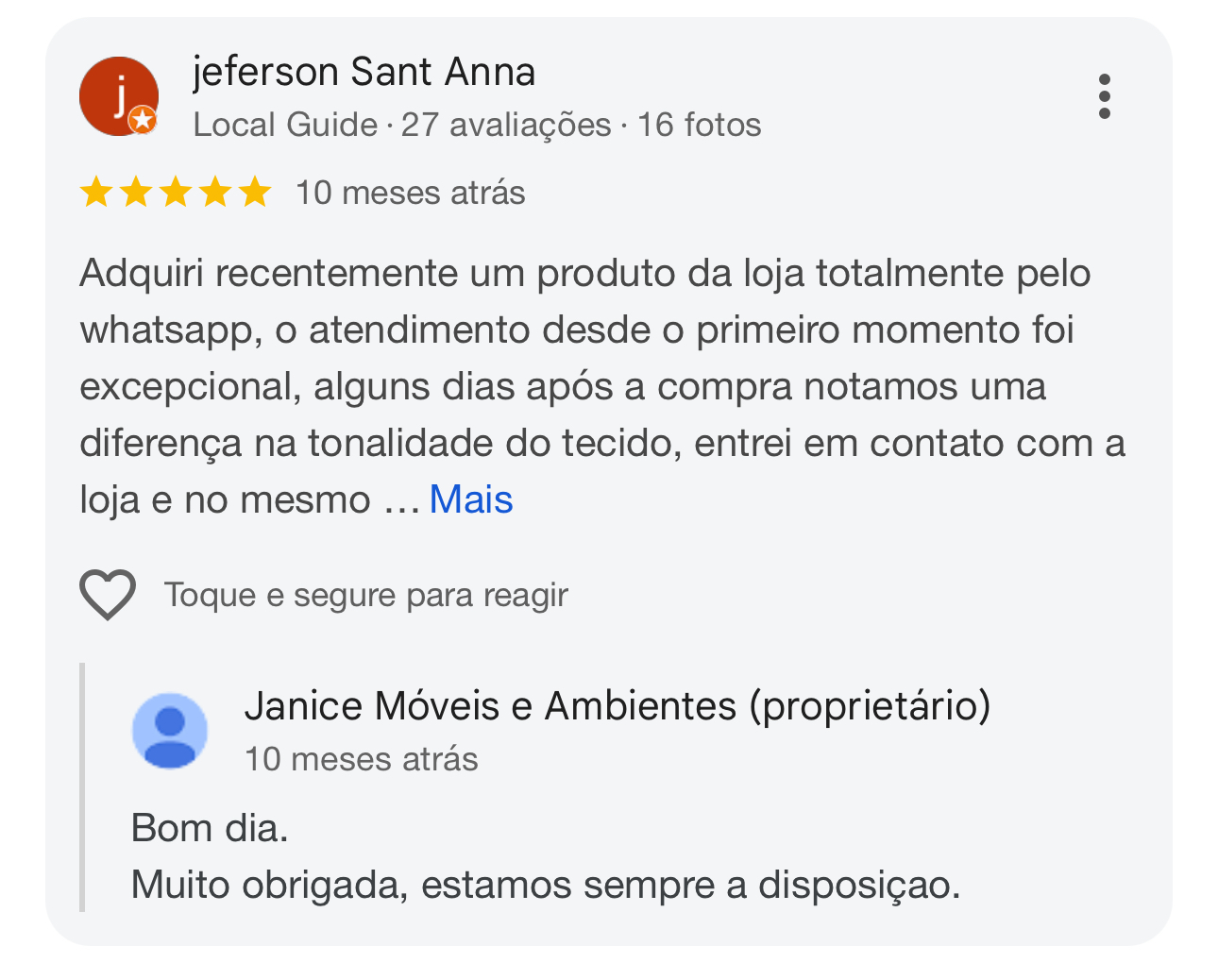Click Toque e segure para reagir text
Viewport: 1218px width, 980px height.
[x=365, y=595]
